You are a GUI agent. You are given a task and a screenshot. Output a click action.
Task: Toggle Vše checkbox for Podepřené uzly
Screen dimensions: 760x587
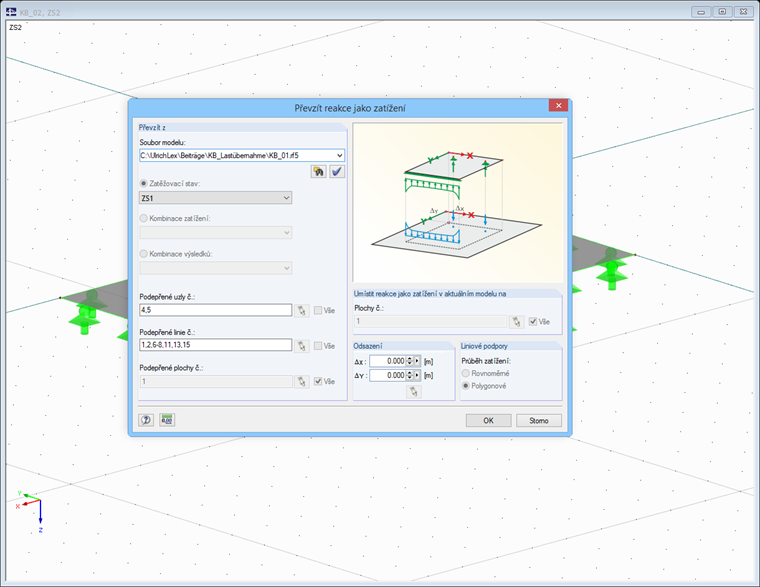click(x=318, y=310)
